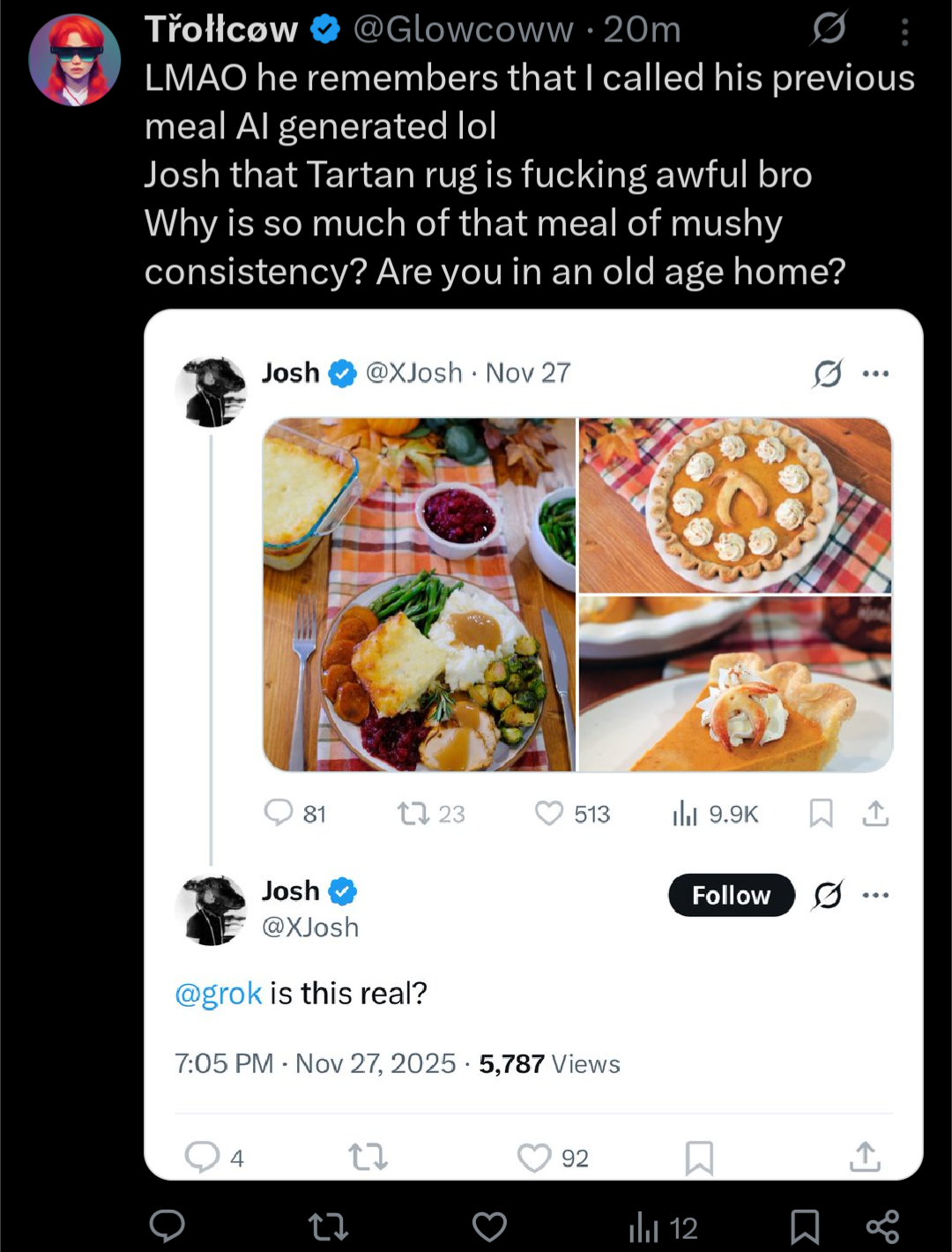Open the whole pumpkin pie photo
Image resolution: width=952 pixels, height=1252 pixels.
coord(735,505)
